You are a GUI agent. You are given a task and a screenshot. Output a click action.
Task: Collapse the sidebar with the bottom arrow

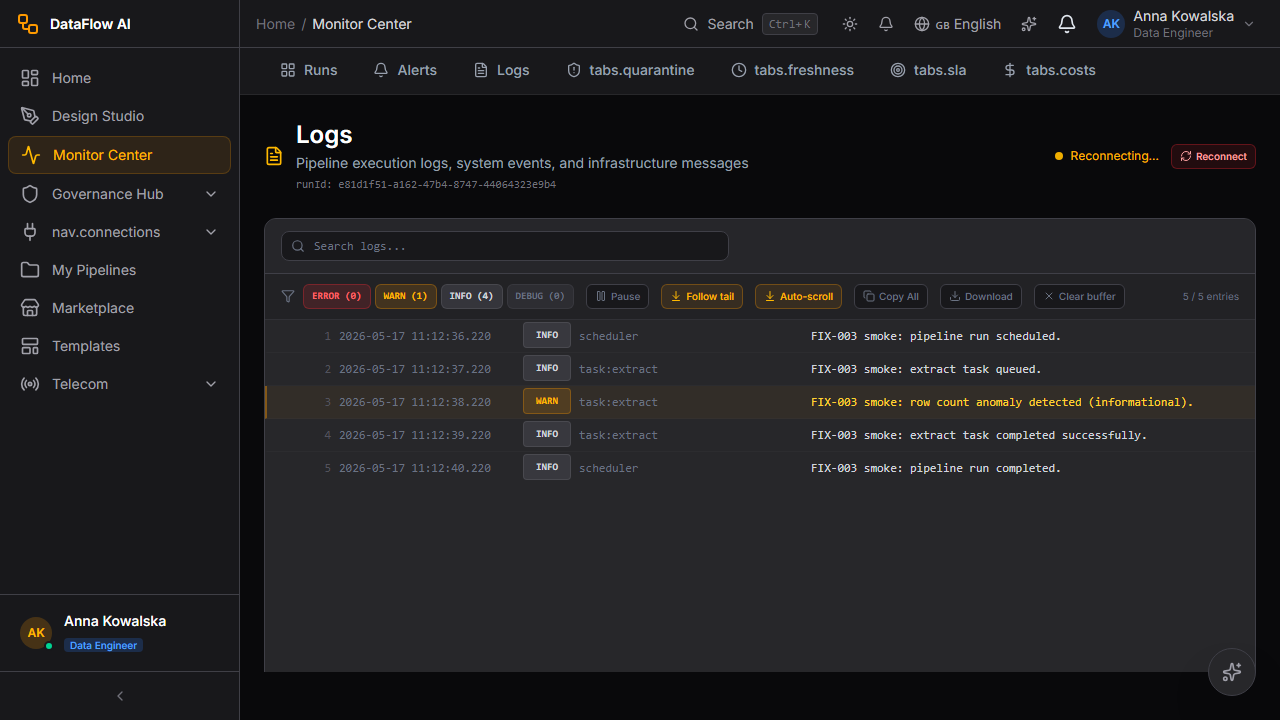(120, 696)
